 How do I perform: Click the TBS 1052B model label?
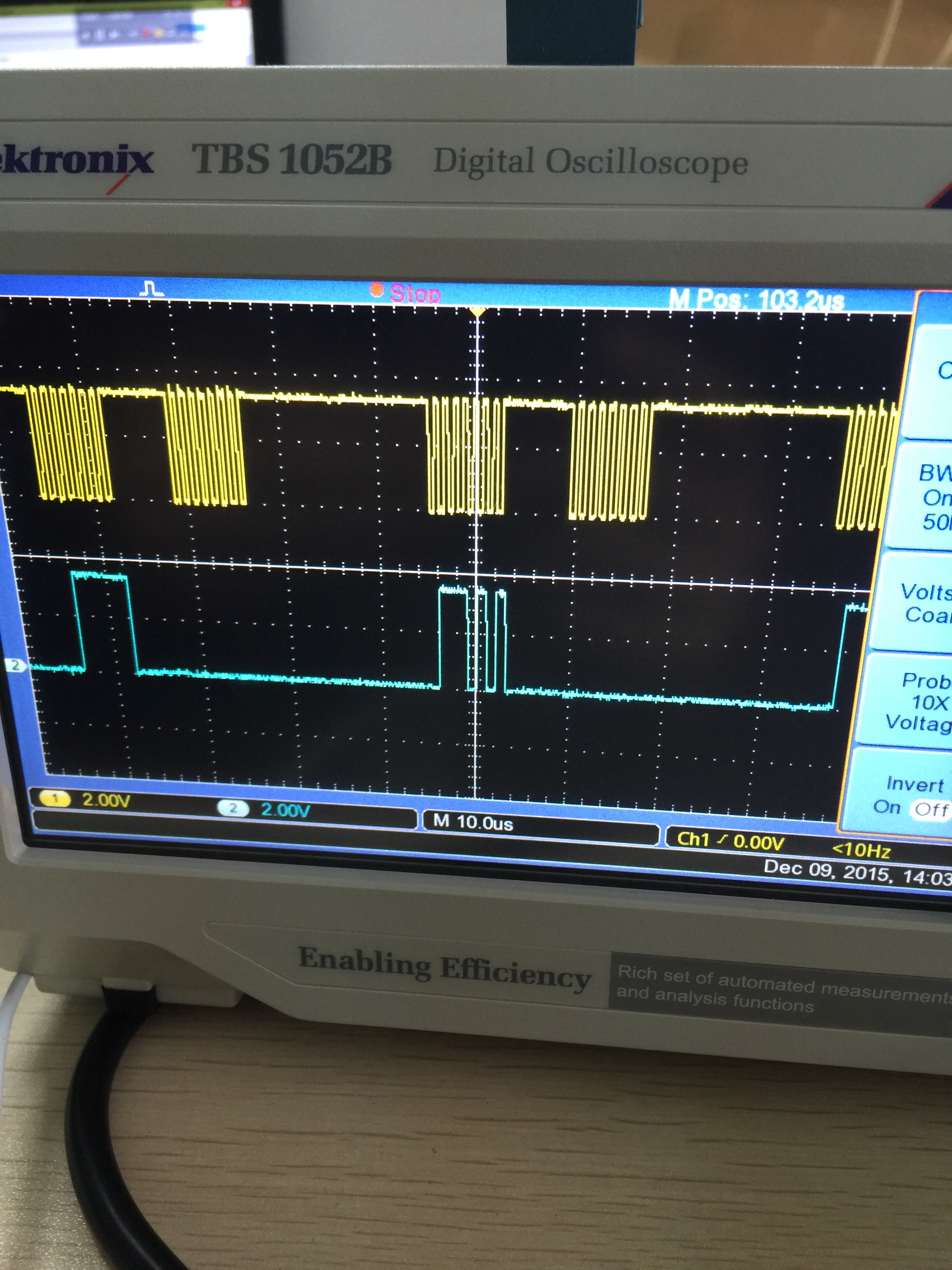pos(292,158)
